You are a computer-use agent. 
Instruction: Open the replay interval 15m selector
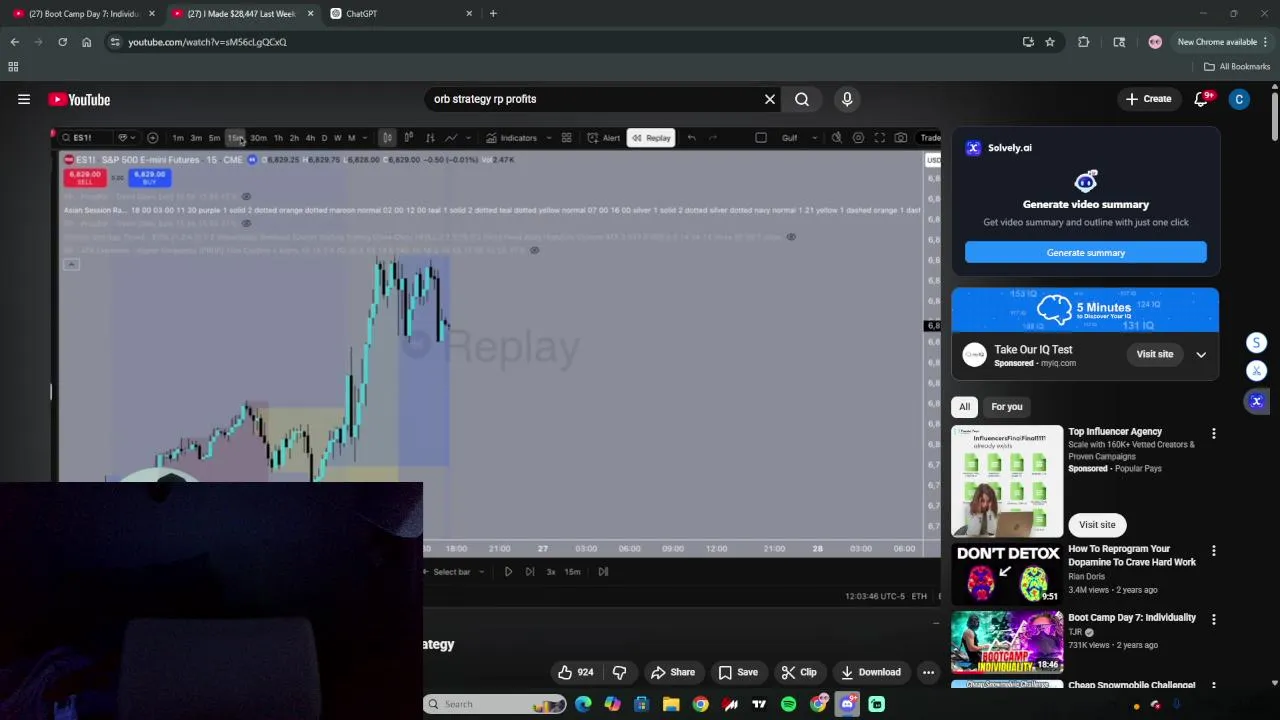point(573,572)
